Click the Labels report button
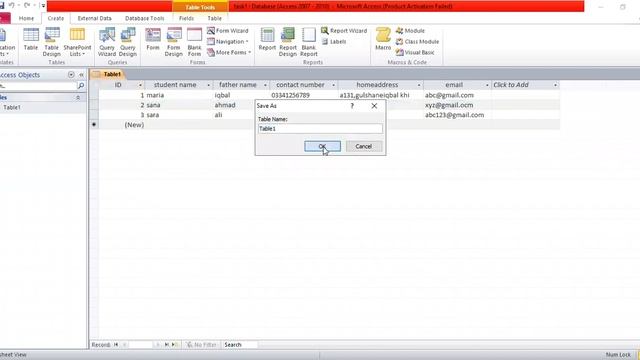Screen dimensions: 640x360 [334, 42]
